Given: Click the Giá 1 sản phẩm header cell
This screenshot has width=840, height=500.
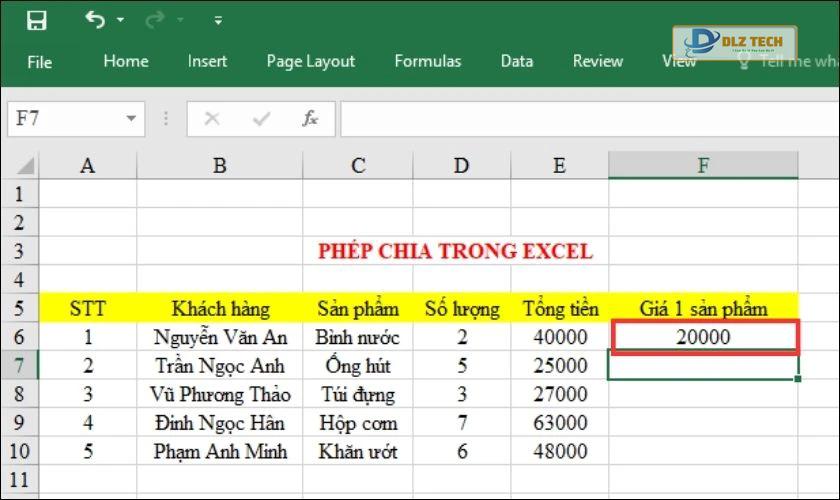Looking at the screenshot, I should click(x=703, y=308).
